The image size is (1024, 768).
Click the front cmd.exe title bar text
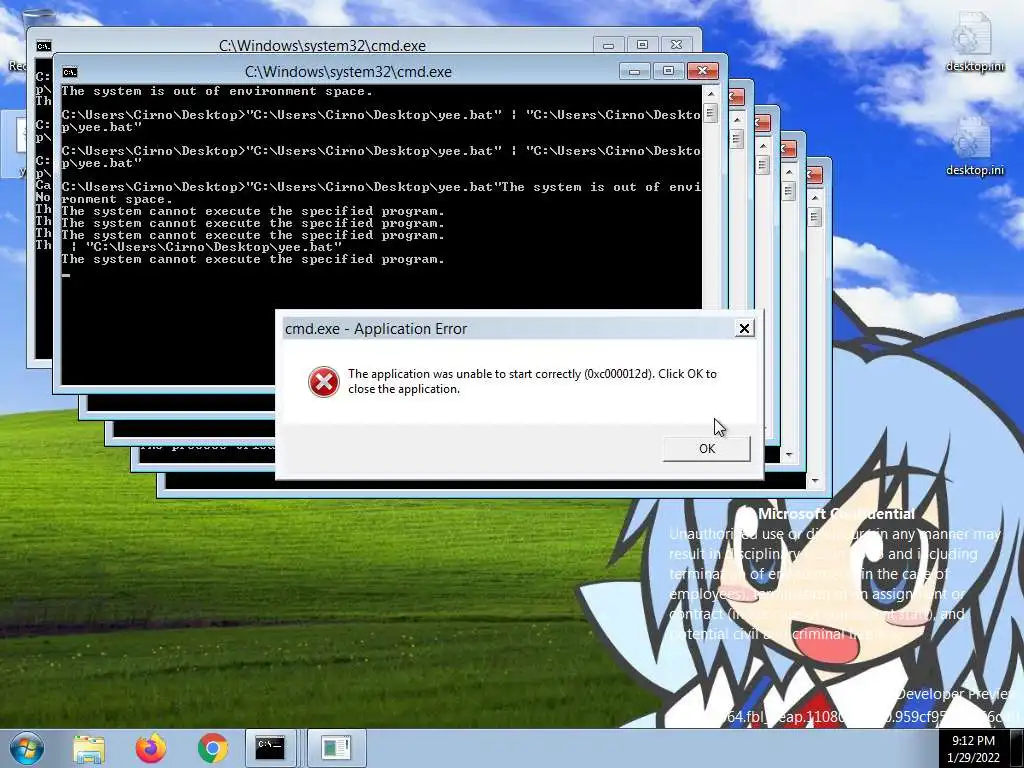pos(348,72)
